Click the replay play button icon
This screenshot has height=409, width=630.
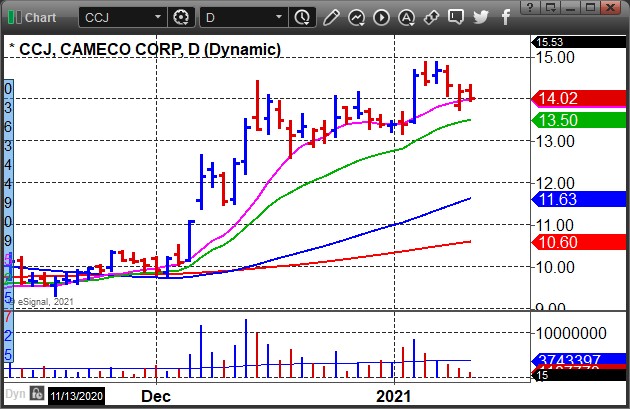click(x=381, y=18)
